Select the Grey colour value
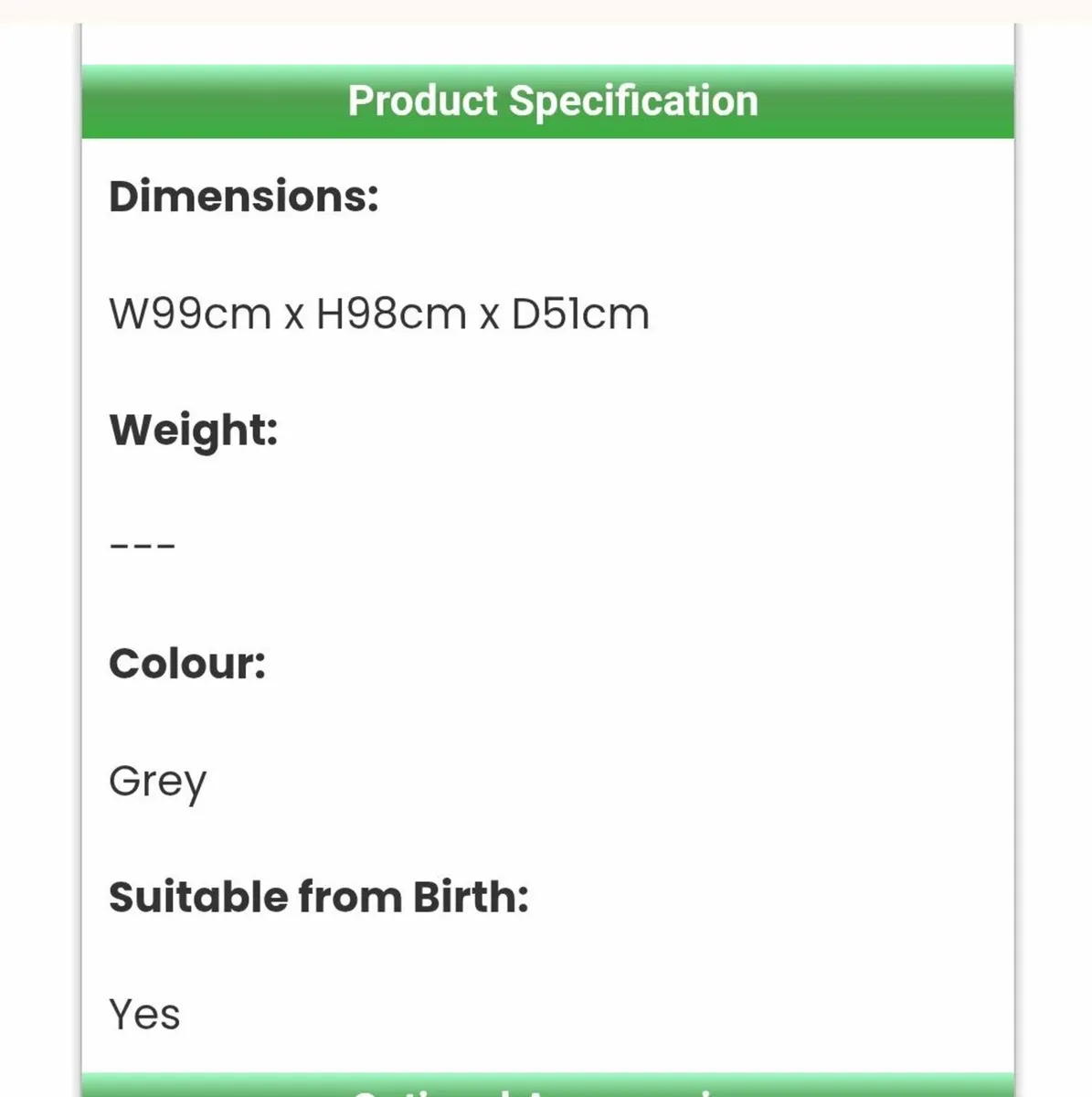 pyautogui.click(x=157, y=783)
